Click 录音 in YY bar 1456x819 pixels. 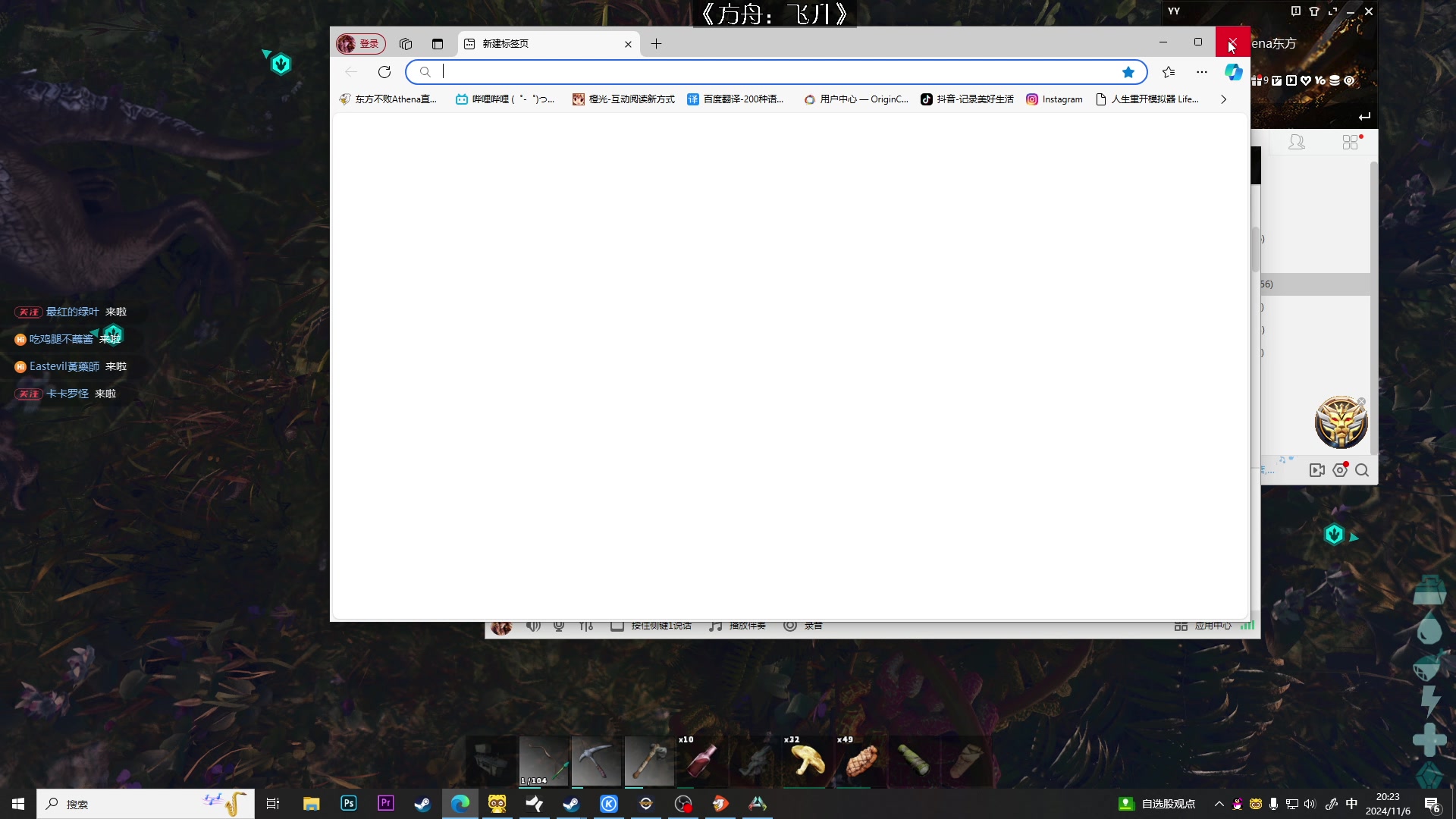[x=803, y=626]
